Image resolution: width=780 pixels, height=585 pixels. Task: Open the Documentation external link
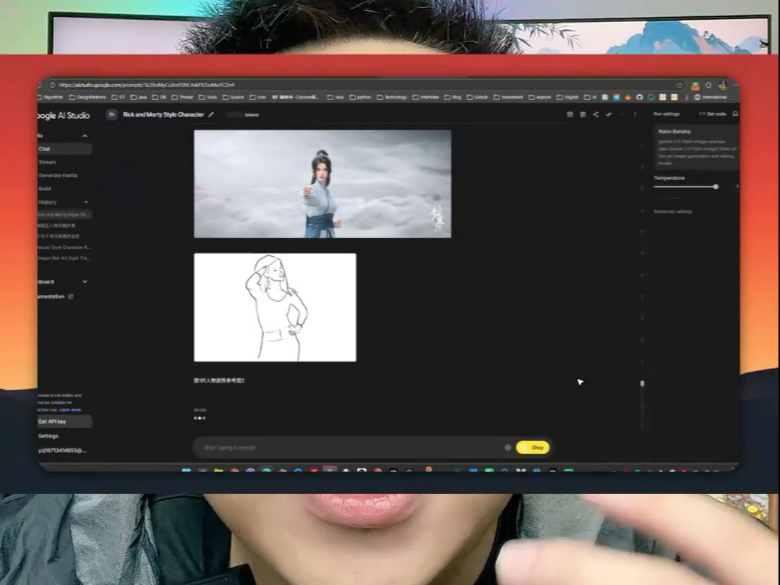click(x=56, y=296)
